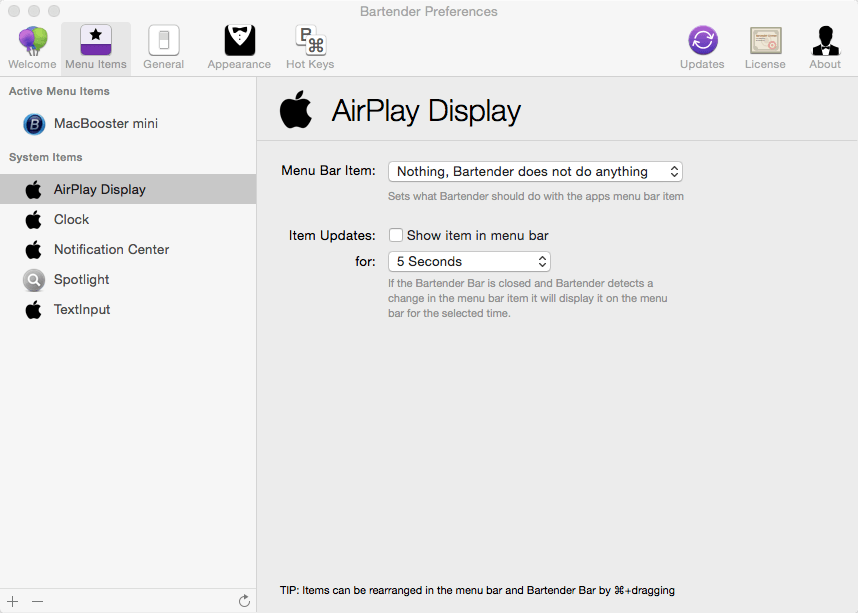This screenshot has height=613, width=858.
Task: Select Spotlight in System Items list
Action: click(x=81, y=280)
